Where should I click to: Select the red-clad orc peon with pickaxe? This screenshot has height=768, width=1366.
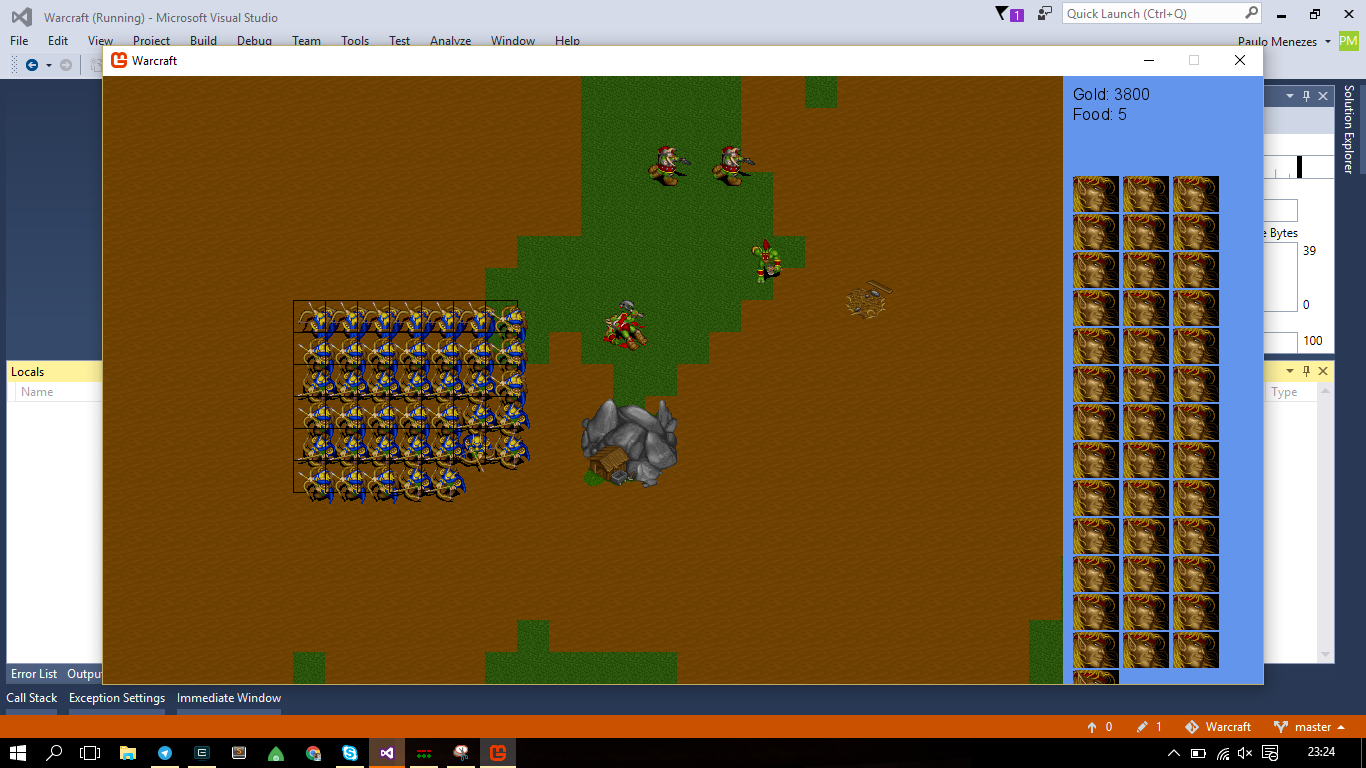tap(625, 325)
